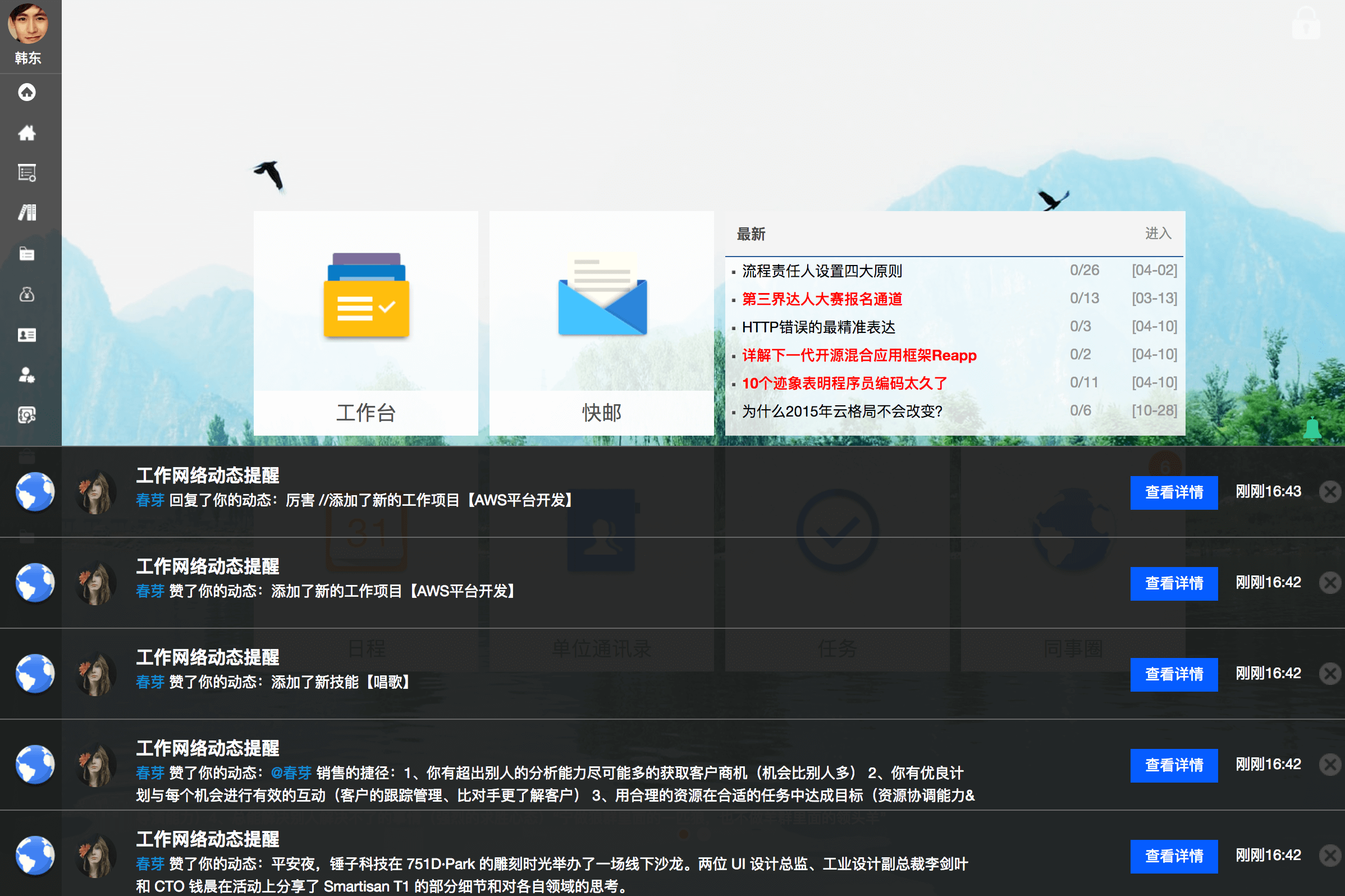Open article HTTP错误的最精准表达
1345x896 pixels.
(x=818, y=326)
